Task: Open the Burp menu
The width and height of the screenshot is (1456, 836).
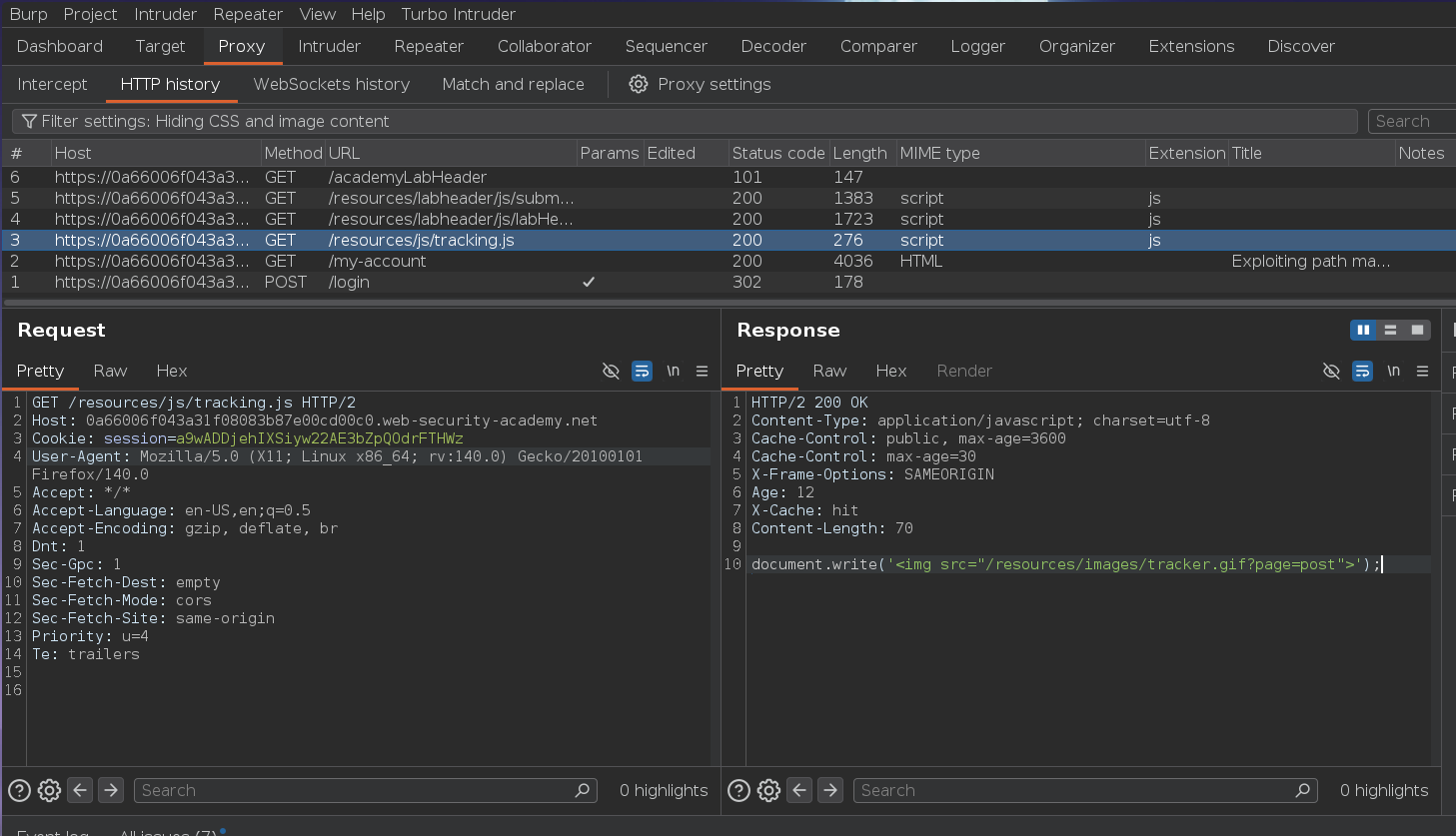Action: point(28,14)
